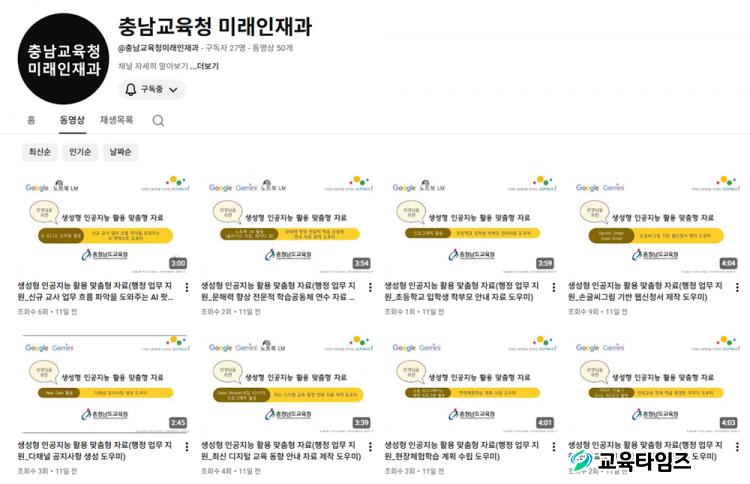
Task: Open the 구독중 subscription dropdown
Action: (x=152, y=90)
